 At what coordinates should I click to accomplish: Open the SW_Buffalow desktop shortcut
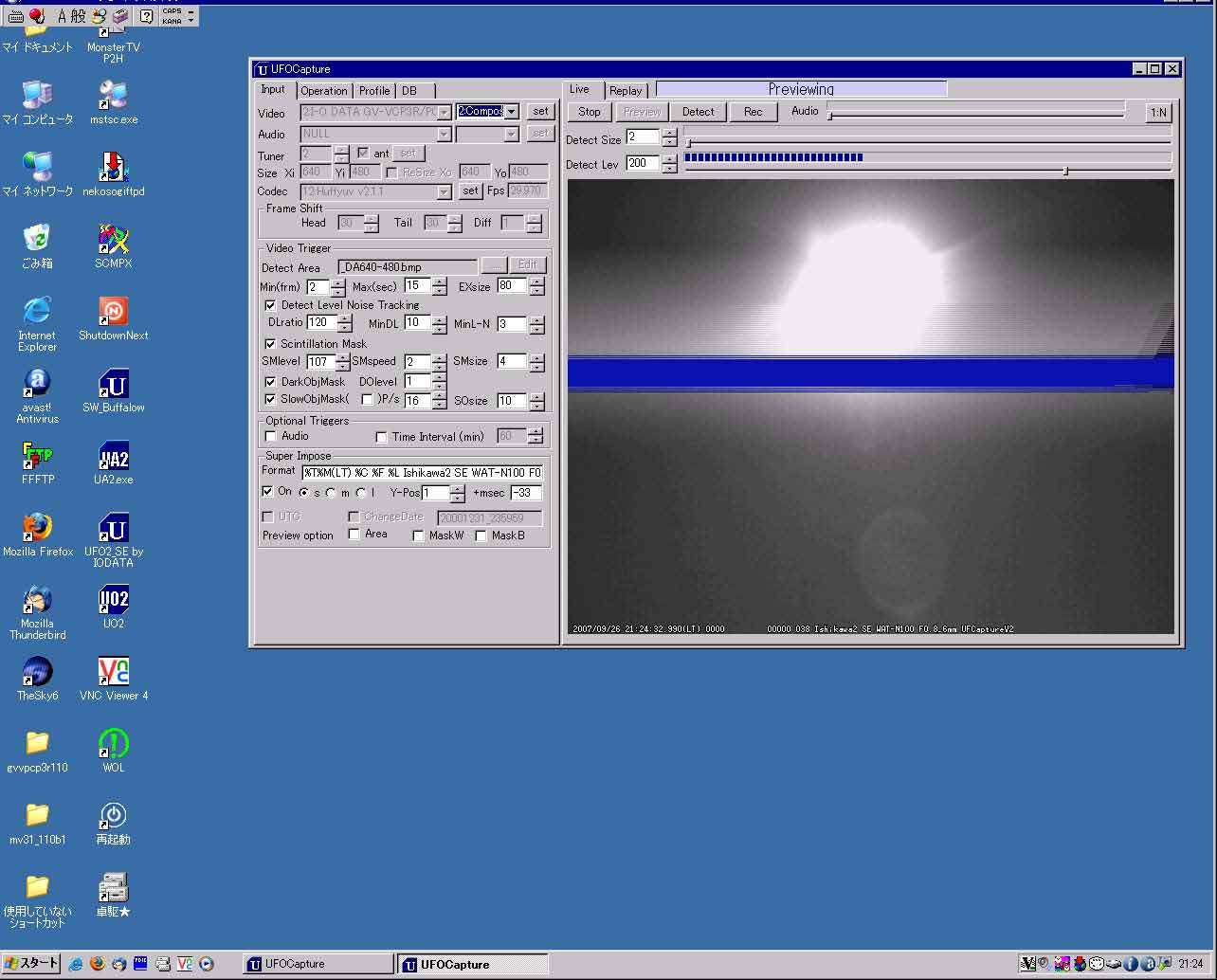pyautogui.click(x=113, y=385)
